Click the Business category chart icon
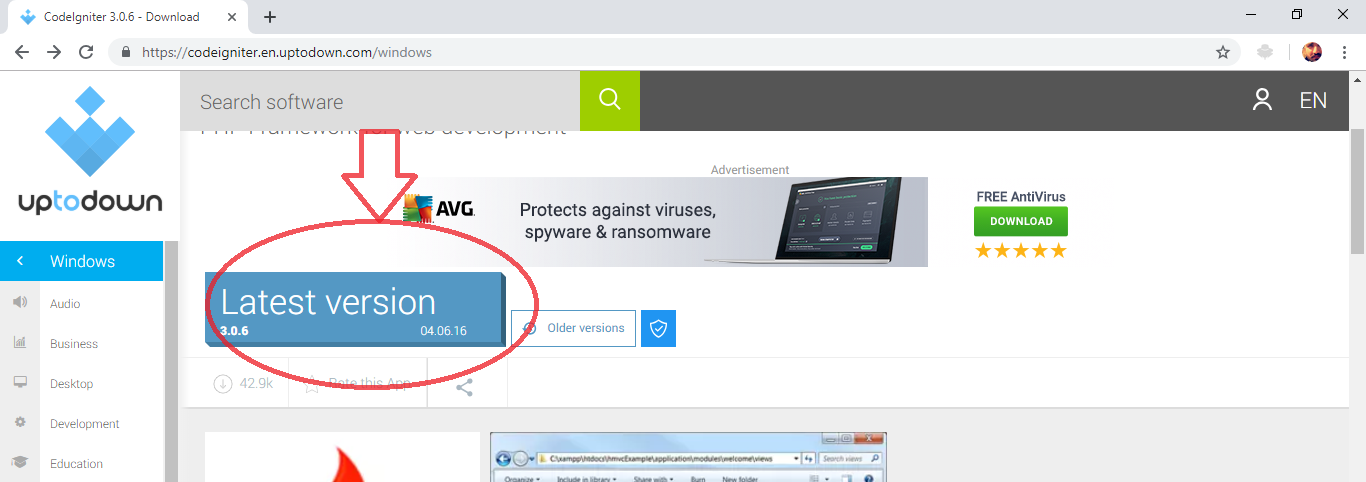1366x482 pixels. coord(19,342)
